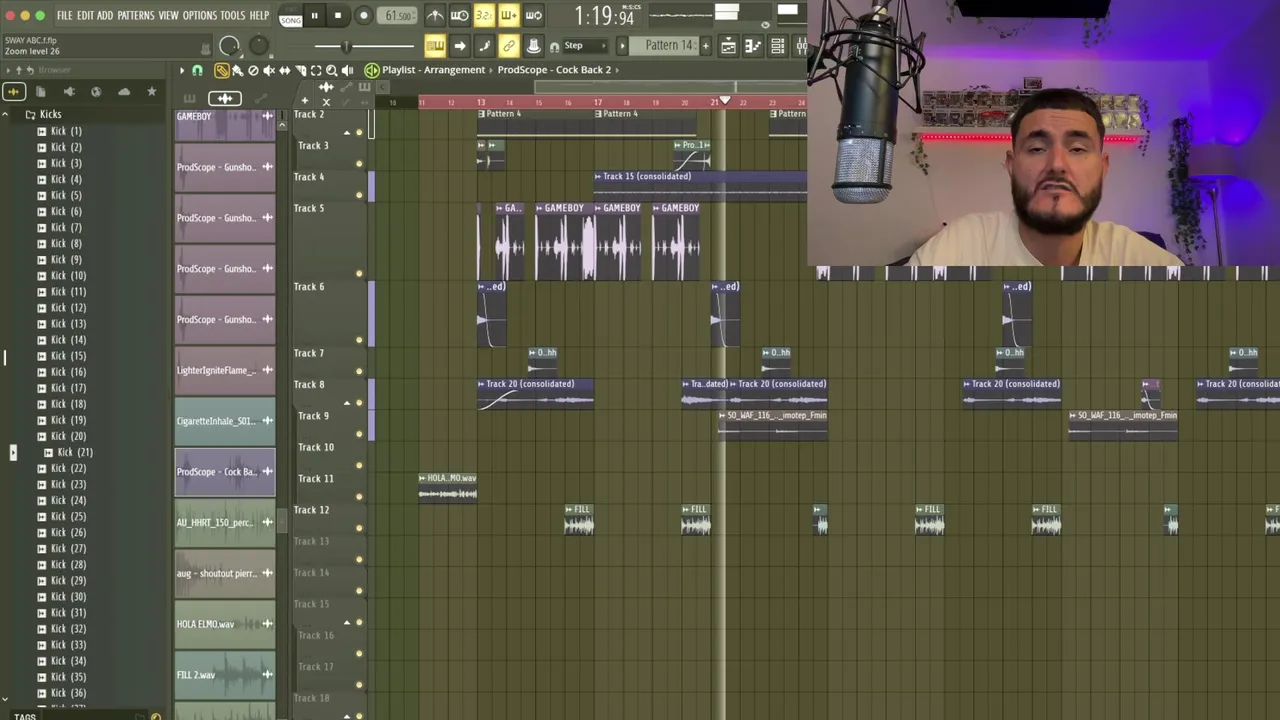Click the transport record button
The width and height of the screenshot is (1280, 720).
[363, 15]
